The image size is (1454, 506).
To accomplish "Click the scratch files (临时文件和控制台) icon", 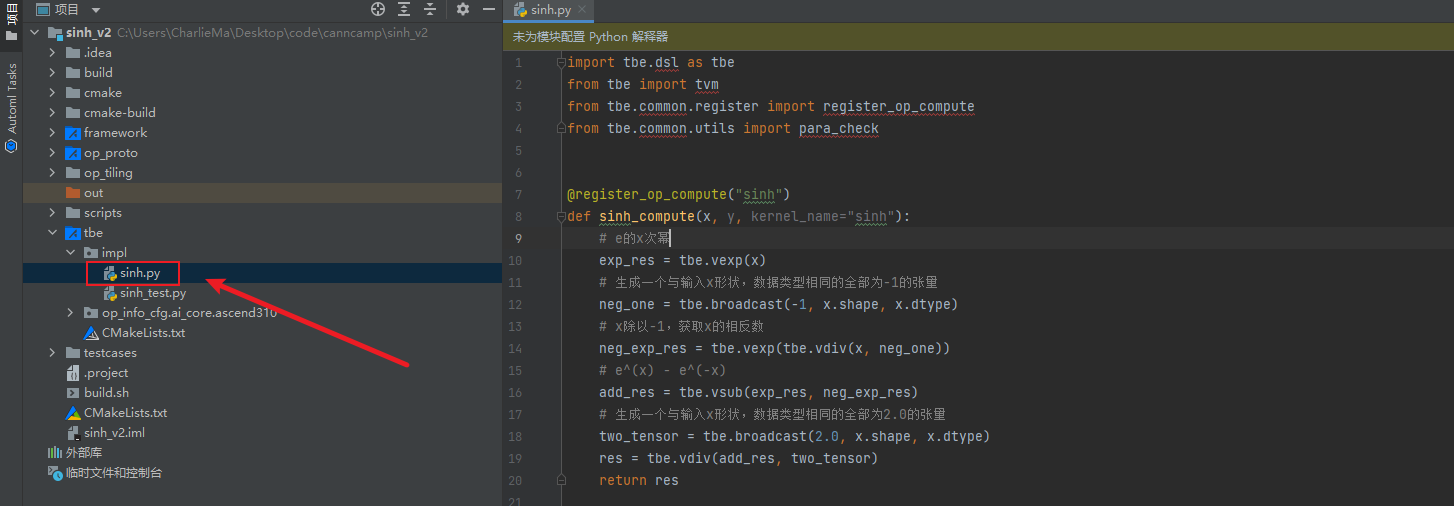I will click(x=55, y=473).
